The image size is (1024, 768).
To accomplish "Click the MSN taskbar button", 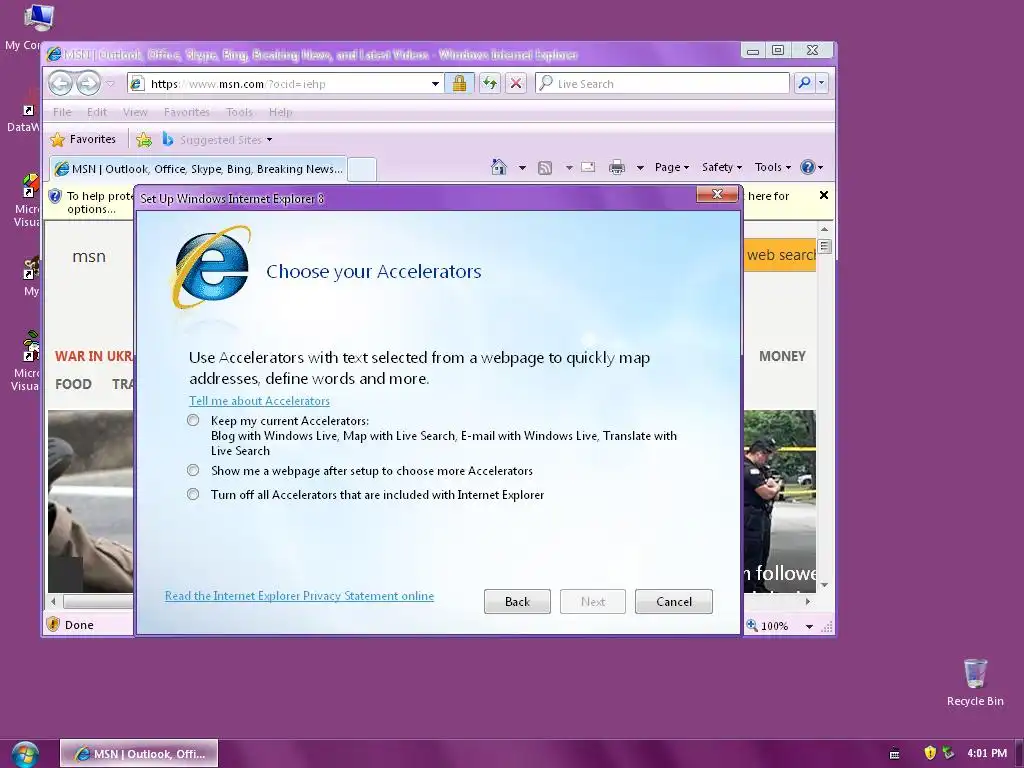I will pyautogui.click(x=139, y=754).
